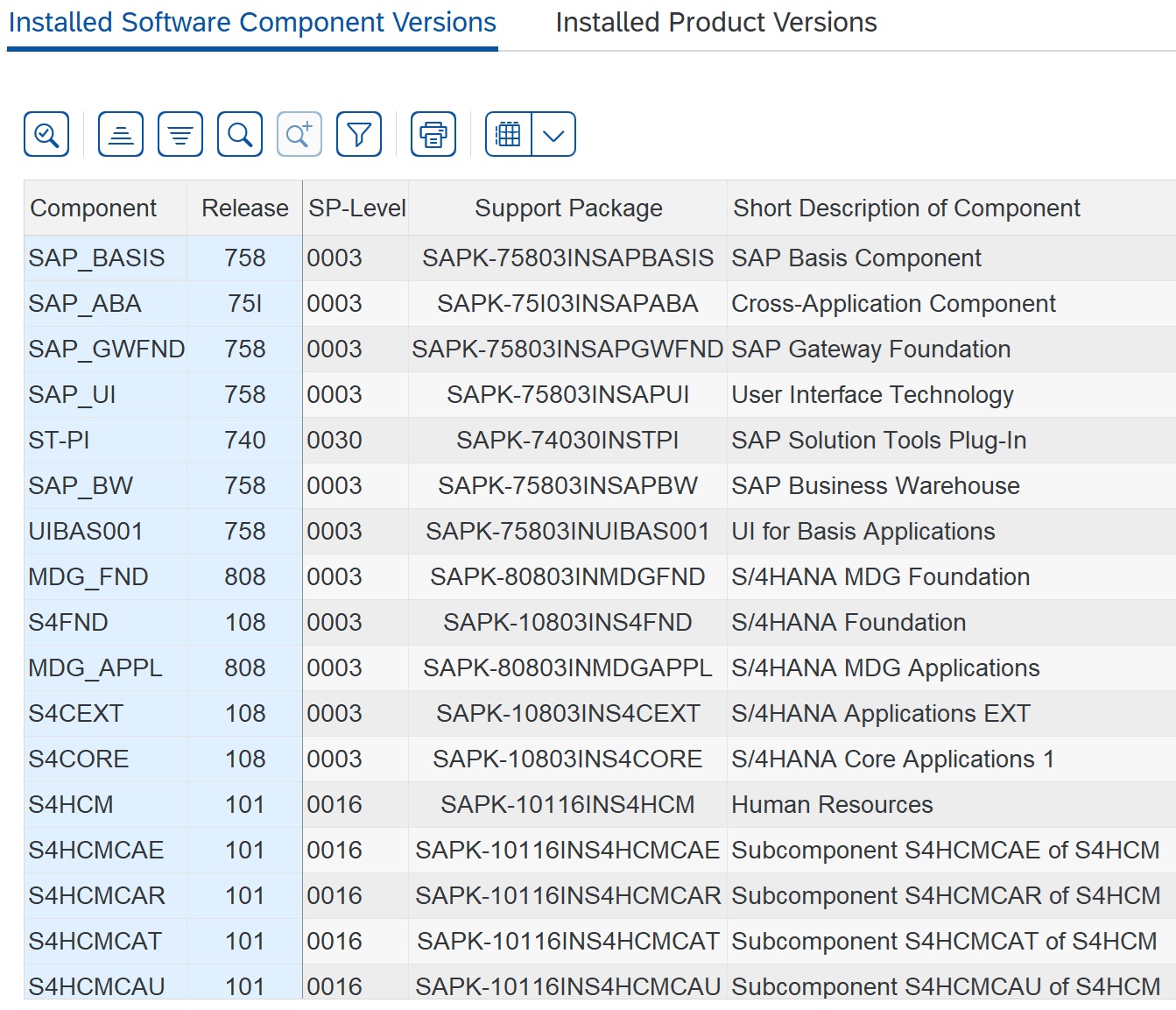The width and height of the screenshot is (1176, 1010).
Task: Click the Support Package column header
Action: (x=568, y=208)
